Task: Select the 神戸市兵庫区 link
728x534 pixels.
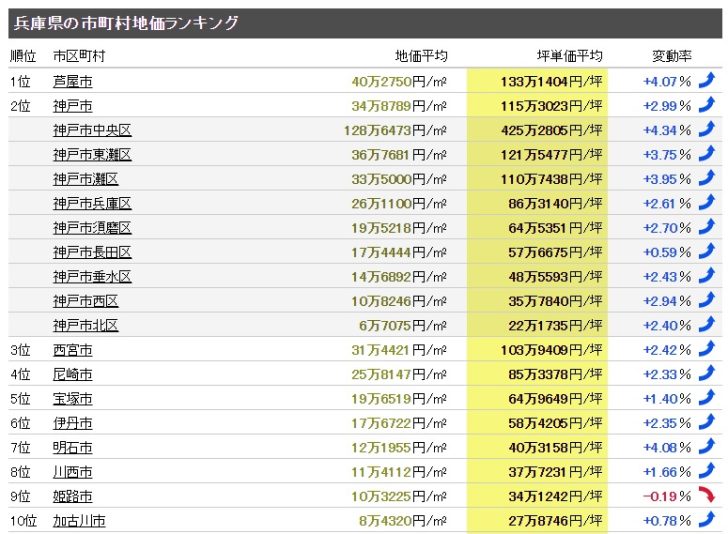Action: pyautogui.click(x=92, y=203)
